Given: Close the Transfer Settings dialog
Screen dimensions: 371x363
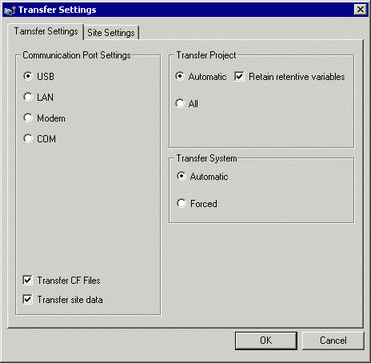Looking at the screenshot, I should coord(360,10).
